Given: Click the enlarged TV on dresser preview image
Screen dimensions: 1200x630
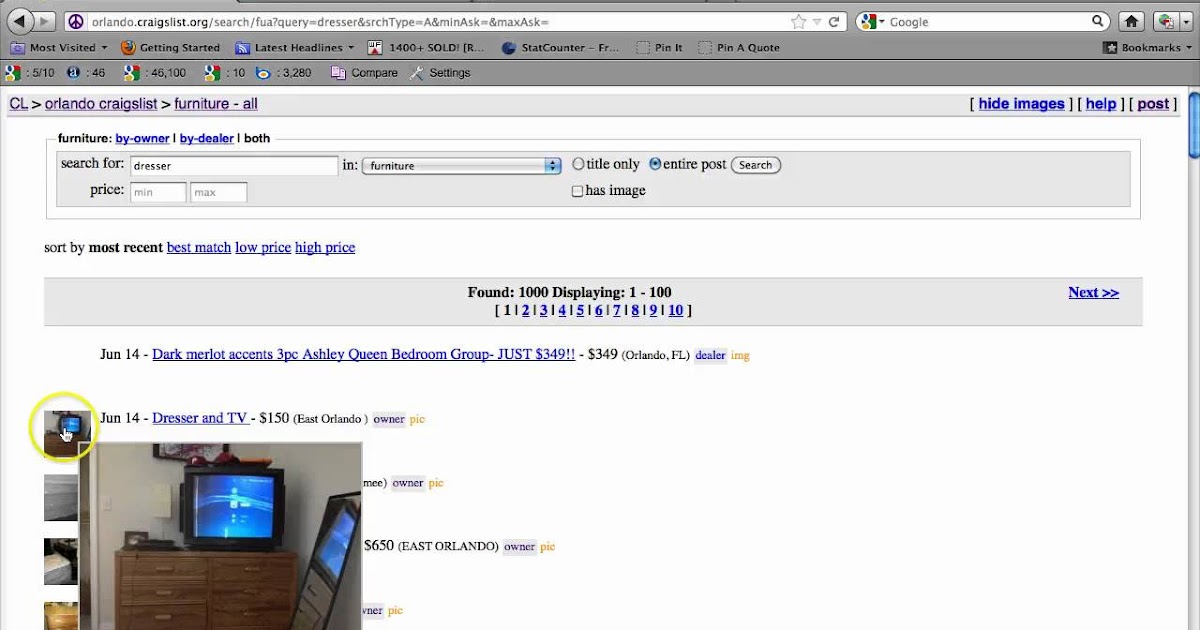Looking at the screenshot, I should (221, 536).
